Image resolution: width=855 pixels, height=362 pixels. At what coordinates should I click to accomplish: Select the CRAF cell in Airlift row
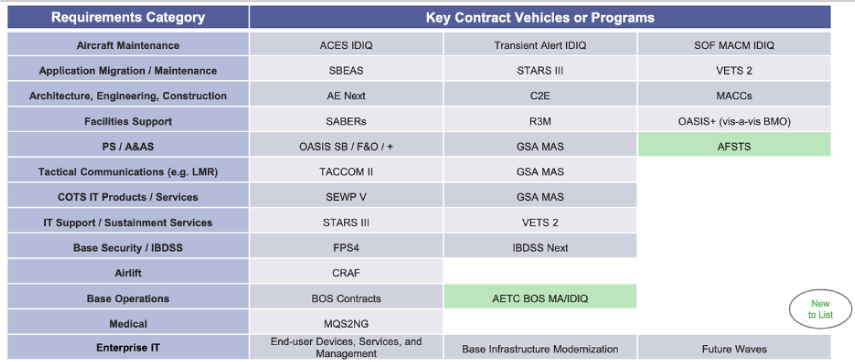(x=346, y=273)
